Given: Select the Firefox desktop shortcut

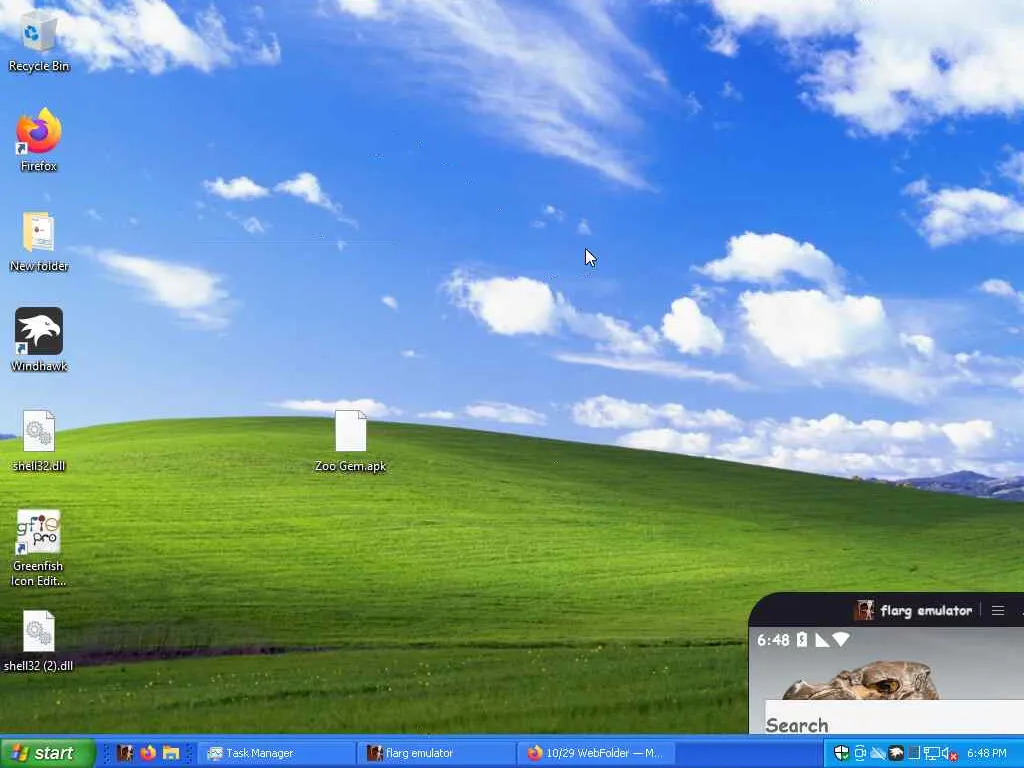Looking at the screenshot, I should click(39, 140).
